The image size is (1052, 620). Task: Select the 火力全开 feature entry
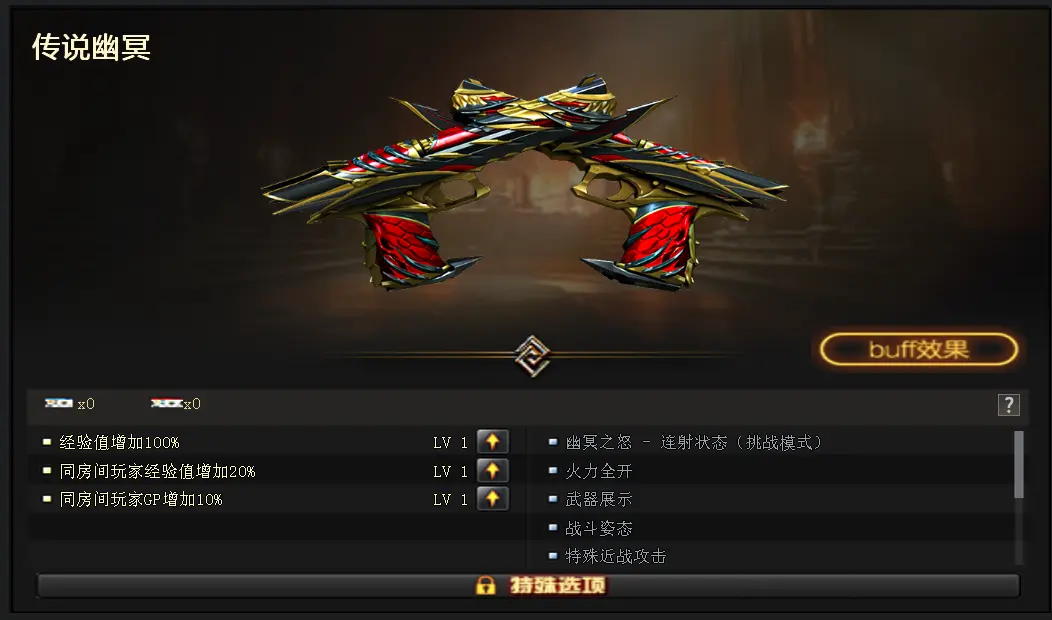[598, 471]
